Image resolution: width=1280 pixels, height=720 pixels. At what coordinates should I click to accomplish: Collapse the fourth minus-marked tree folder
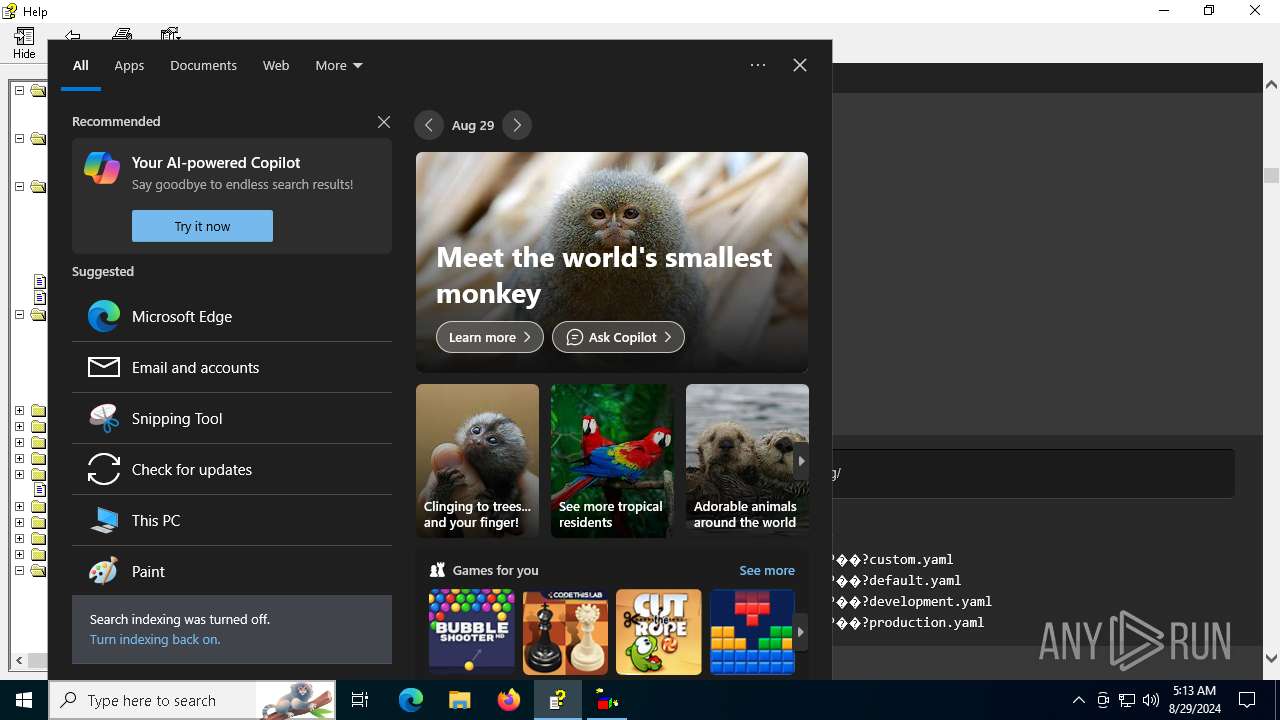[x=19, y=314]
